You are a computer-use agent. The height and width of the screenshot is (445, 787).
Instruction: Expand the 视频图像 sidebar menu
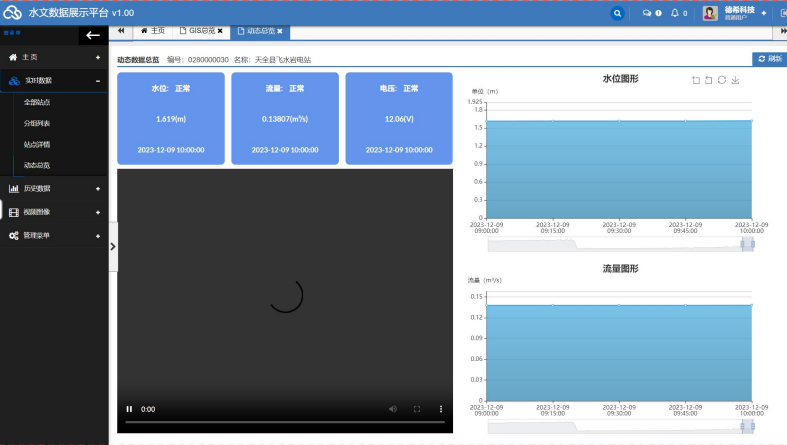pyautogui.click(x=54, y=212)
